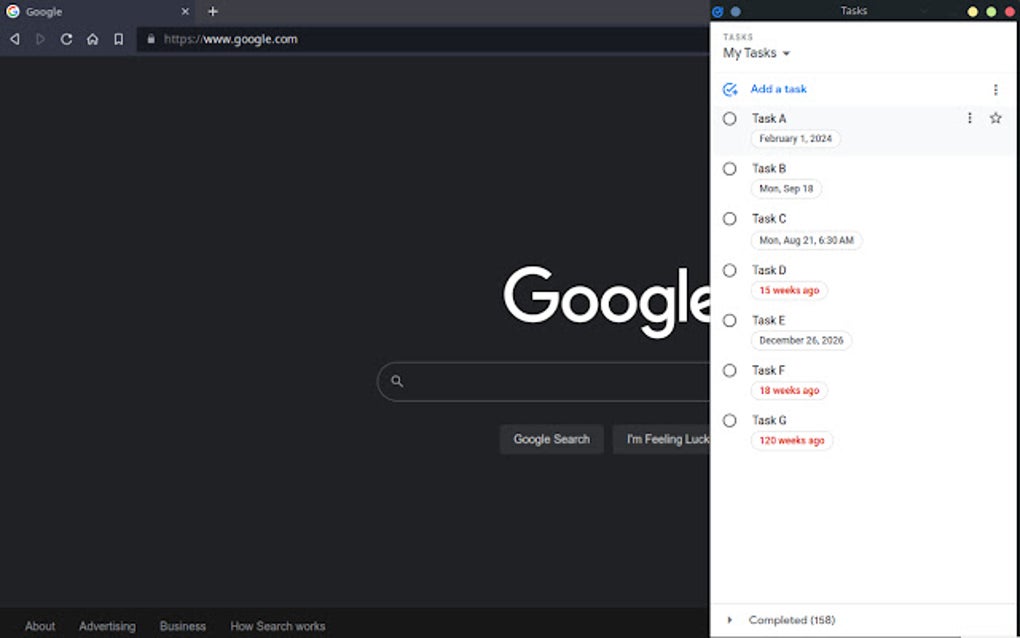
Task: Click the home icon dropdown in browser toolbar
Action: (92, 39)
